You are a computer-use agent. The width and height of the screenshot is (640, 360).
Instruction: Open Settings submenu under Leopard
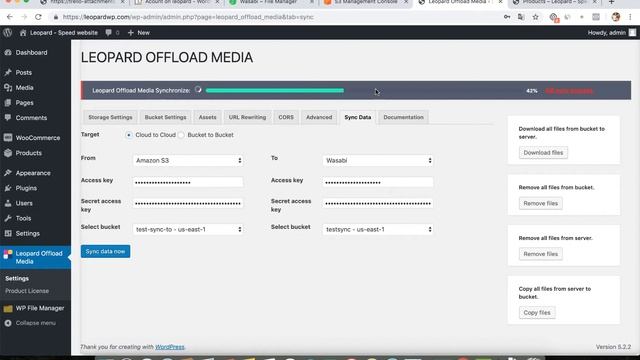[x=17, y=278]
